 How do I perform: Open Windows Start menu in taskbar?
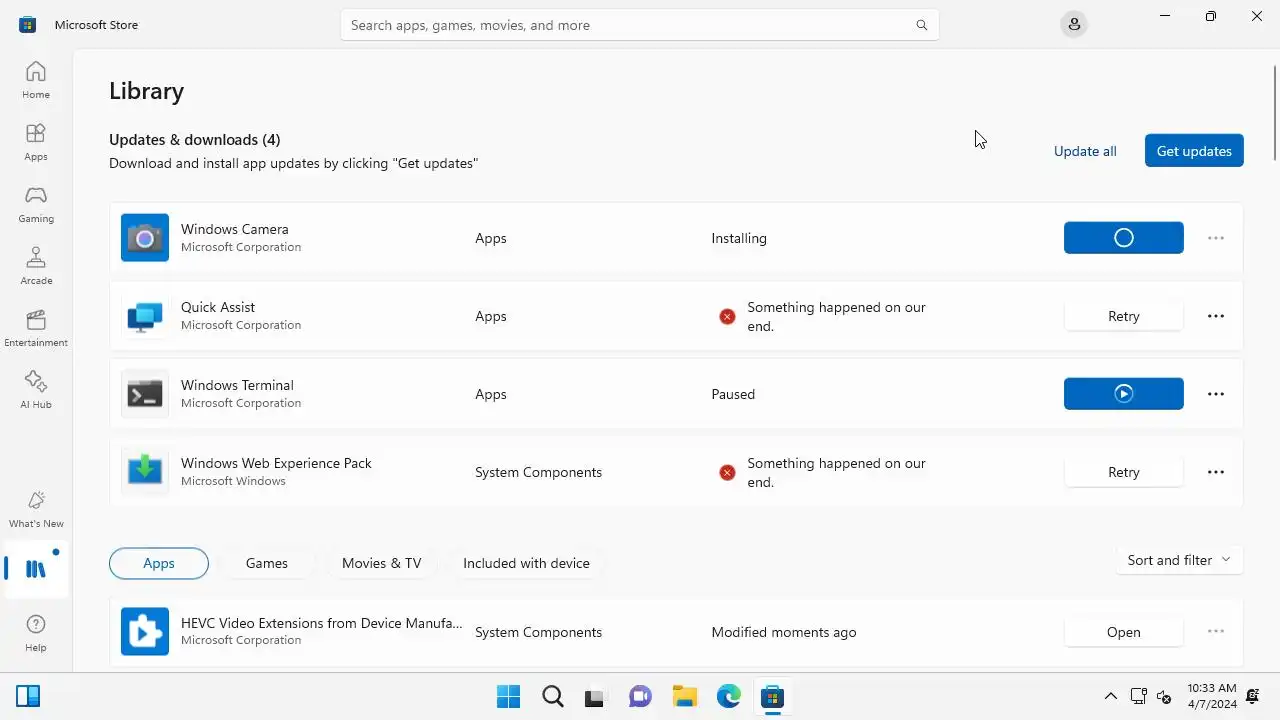(508, 696)
